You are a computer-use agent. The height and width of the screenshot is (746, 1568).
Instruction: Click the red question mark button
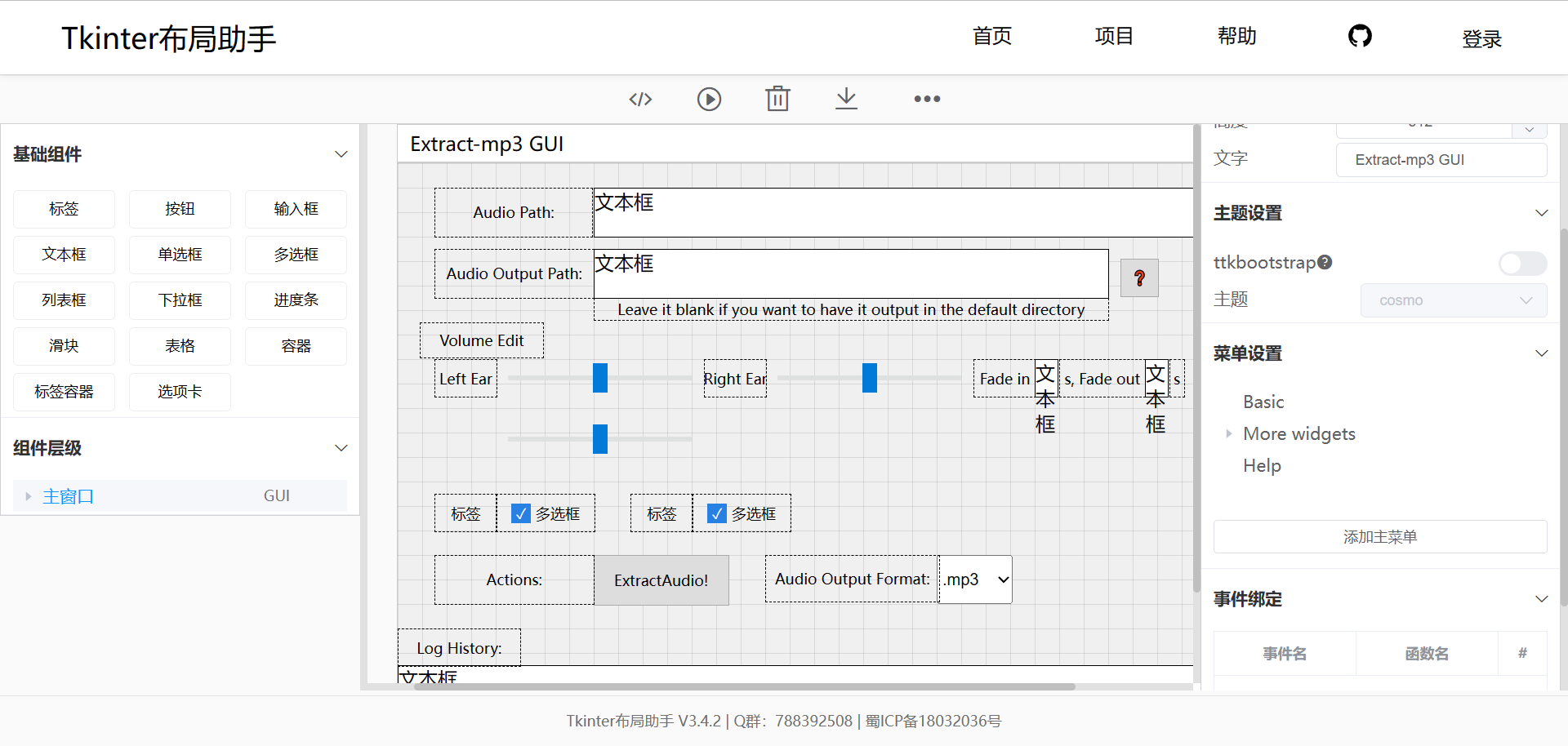(1139, 278)
